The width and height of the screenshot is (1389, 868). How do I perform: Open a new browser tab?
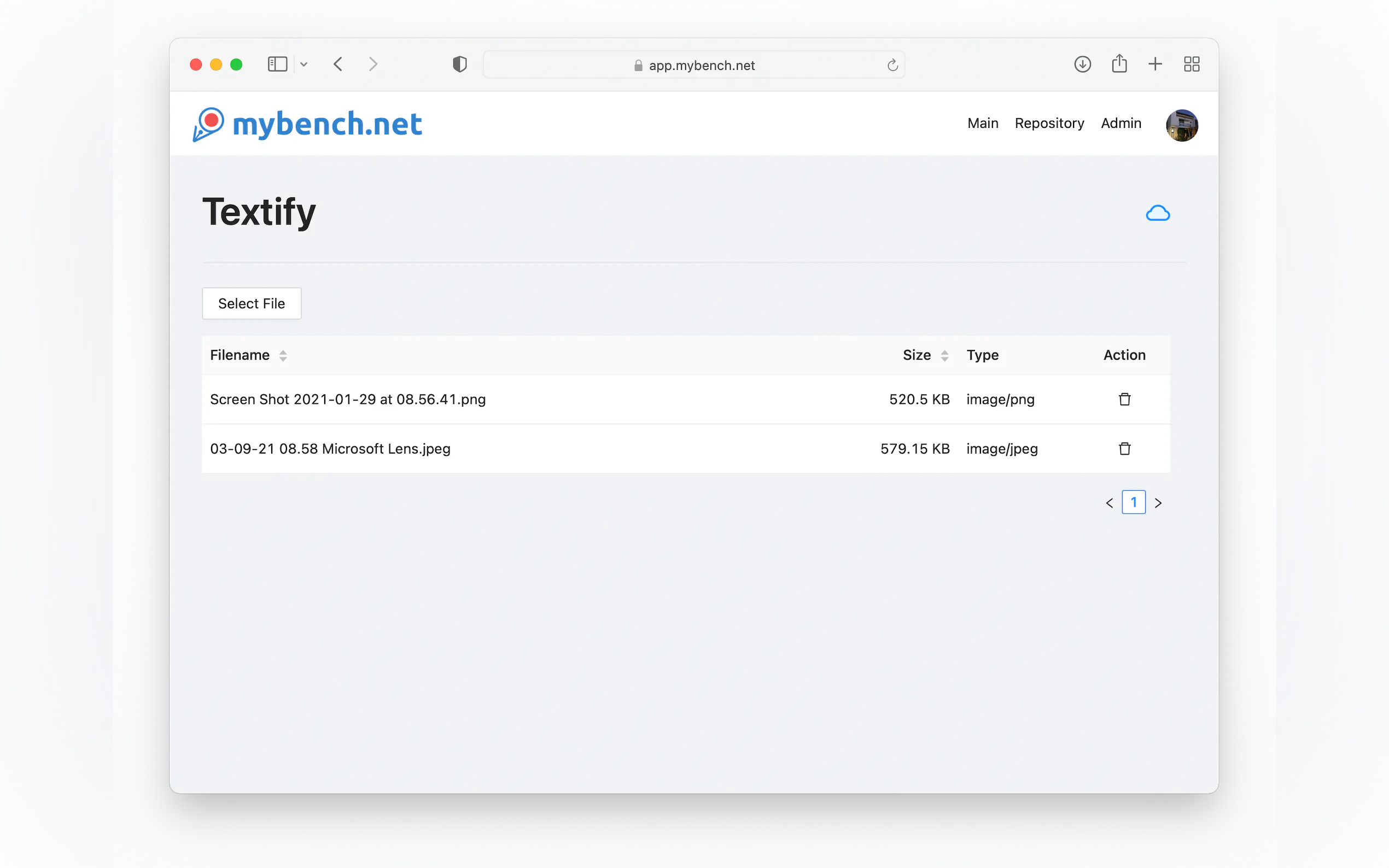click(1155, 64)
